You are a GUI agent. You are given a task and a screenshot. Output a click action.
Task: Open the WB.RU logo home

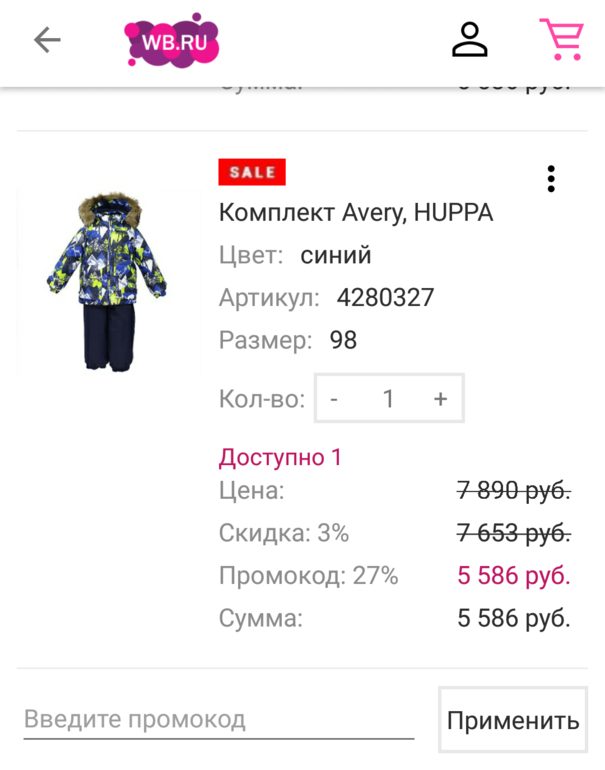pos(171,40)
